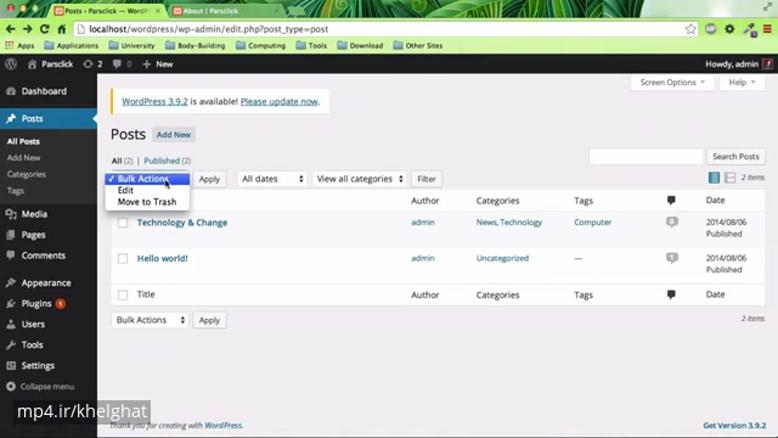Click the gear extension icon in browser toolbar

pyautogui.click(x=729, y=29)
